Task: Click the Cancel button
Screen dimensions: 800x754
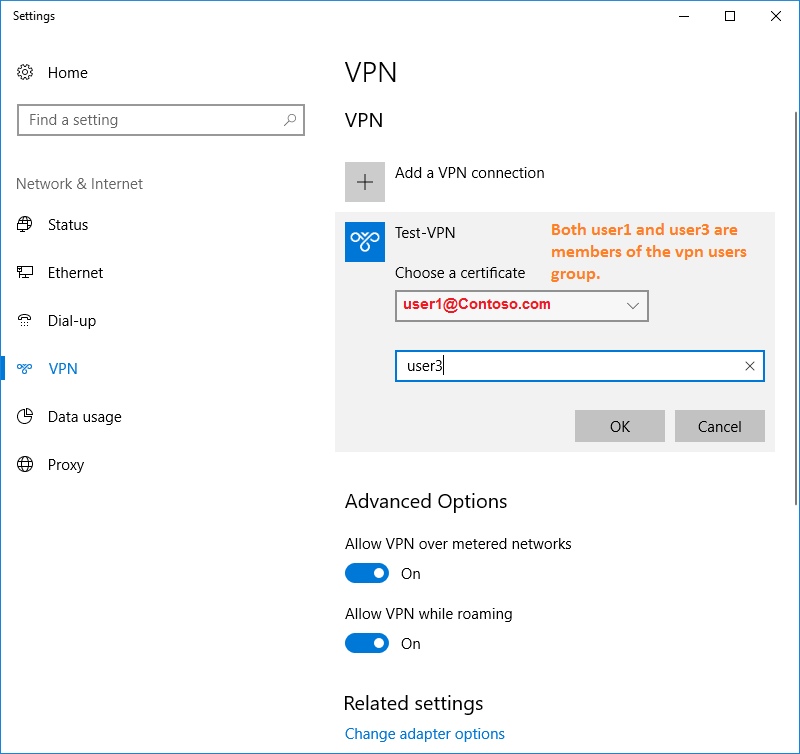Action: pyautogui.click(x=719, y=426)
